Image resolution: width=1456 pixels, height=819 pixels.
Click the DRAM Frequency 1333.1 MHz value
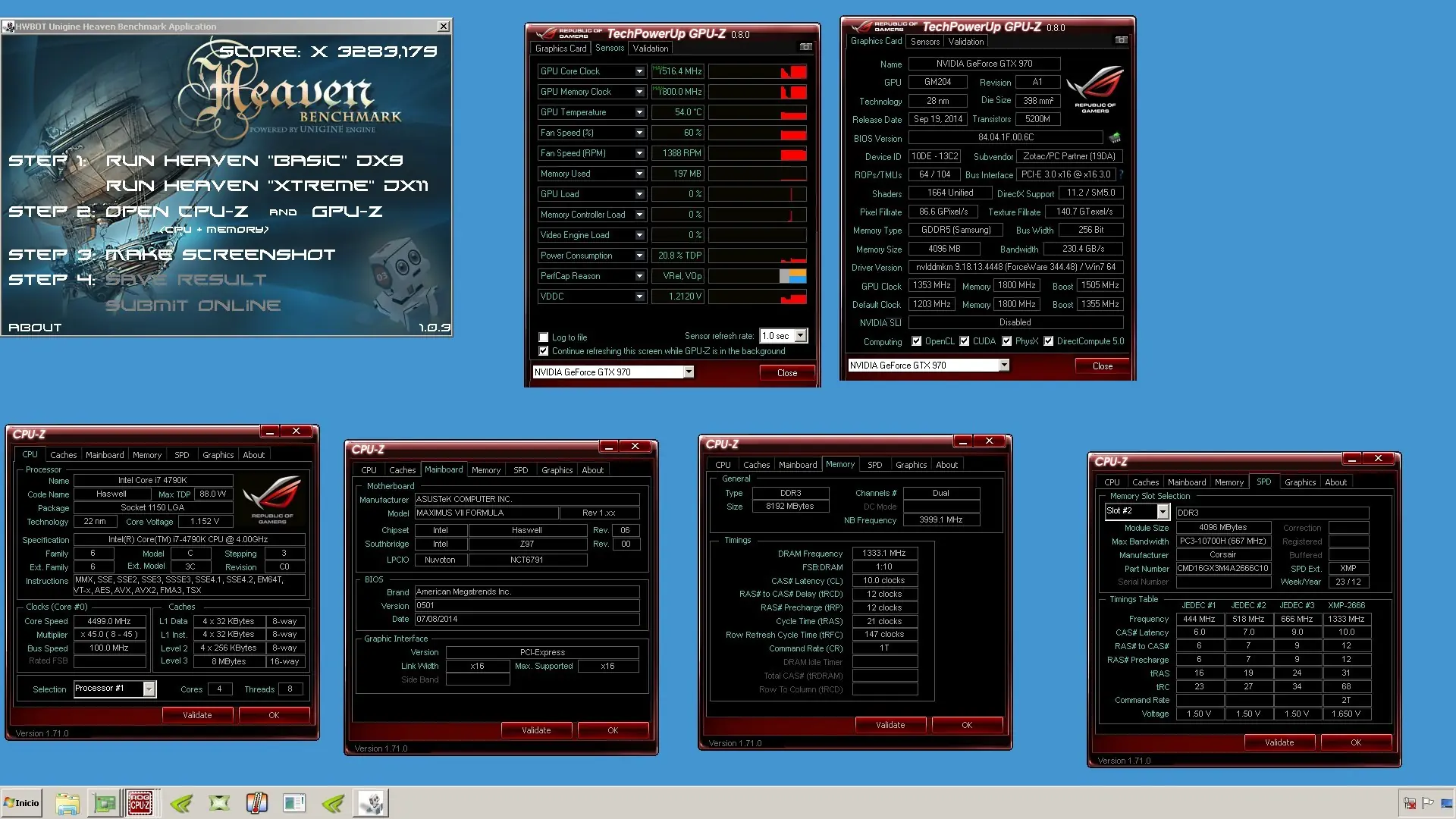(x=884, y=553)
